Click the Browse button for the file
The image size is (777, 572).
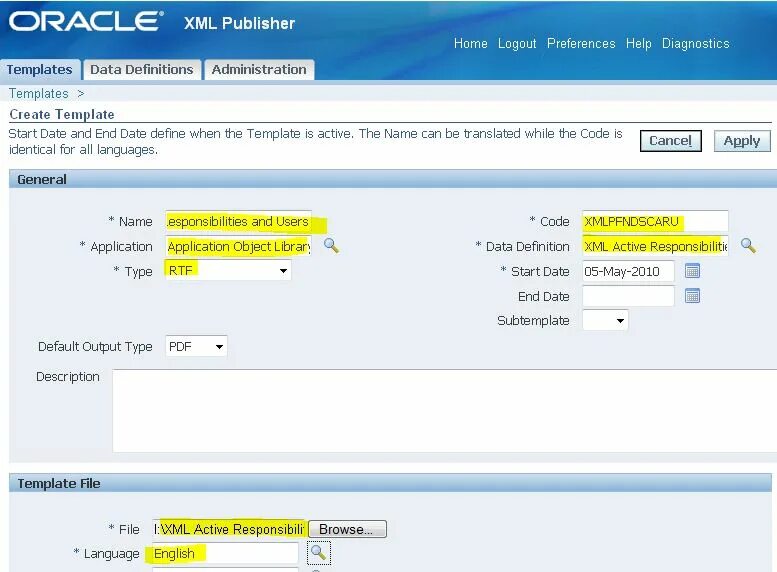click(347, 529)
